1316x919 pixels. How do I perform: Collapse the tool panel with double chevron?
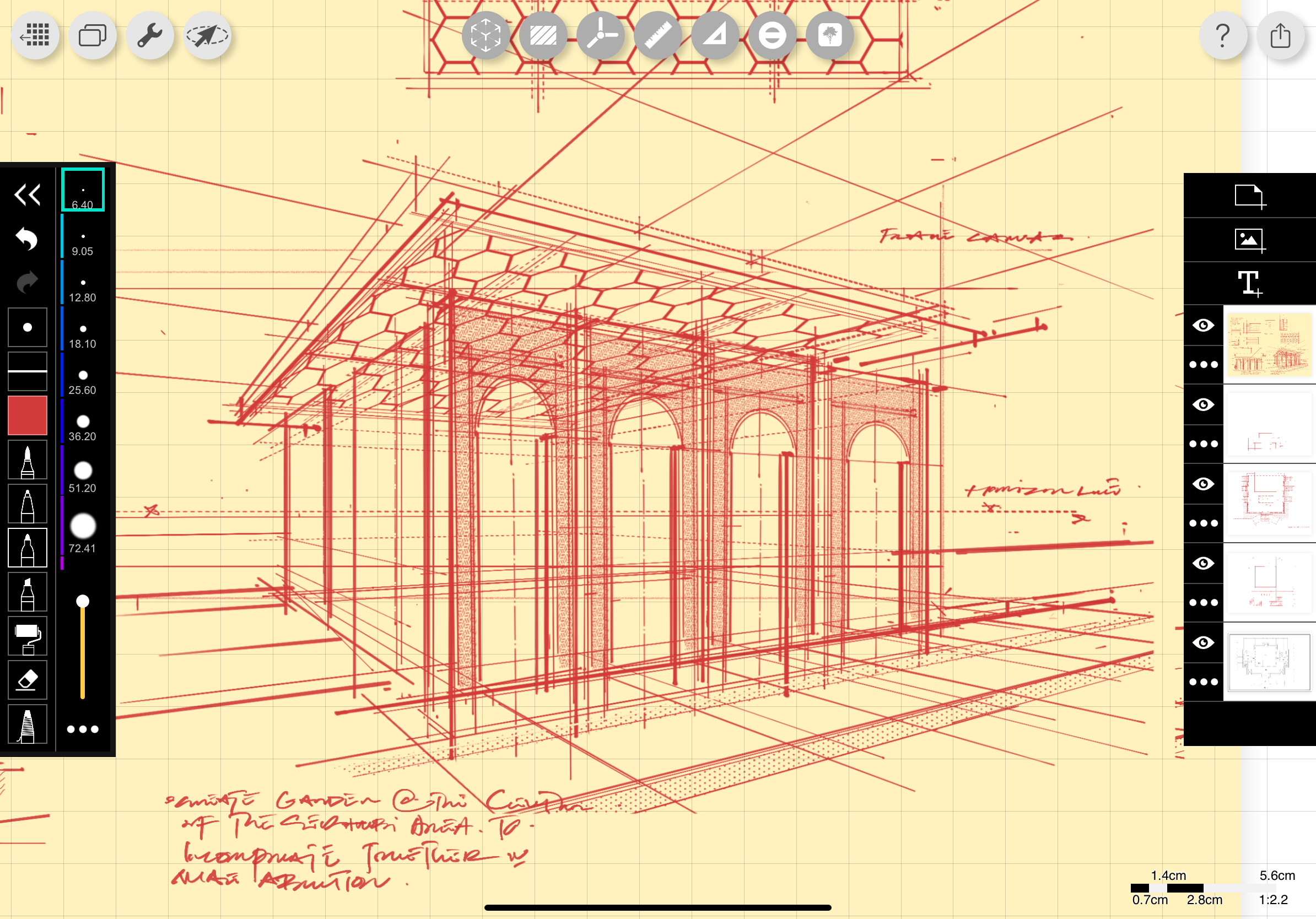pos(28,195)
